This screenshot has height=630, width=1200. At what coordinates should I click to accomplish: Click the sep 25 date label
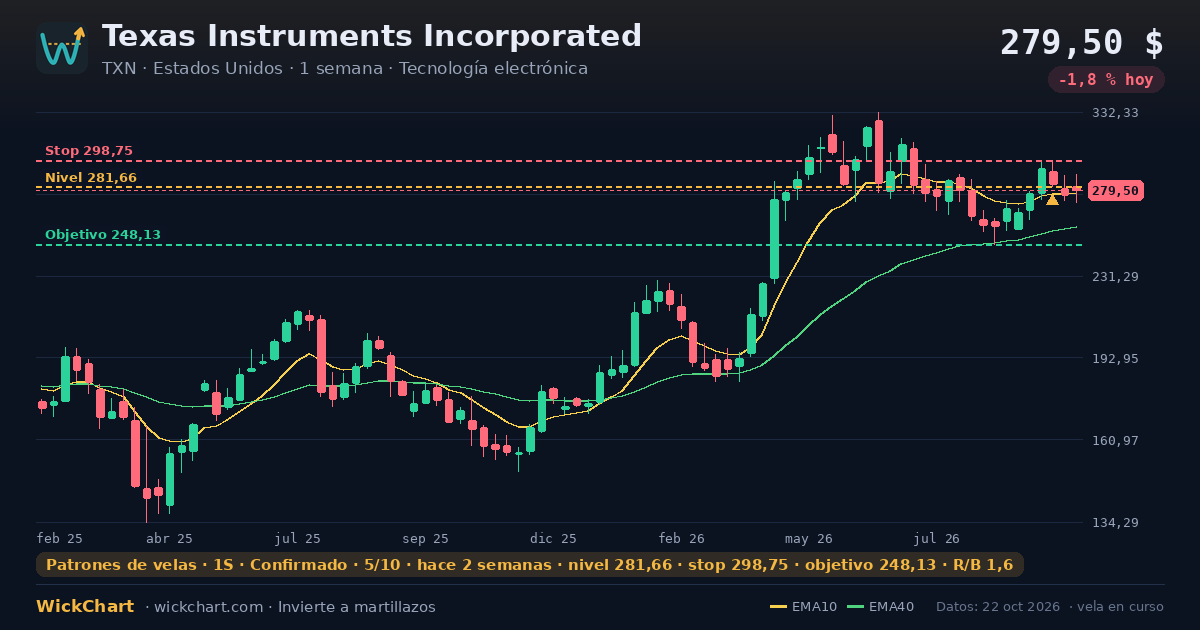tap(426, 538)
